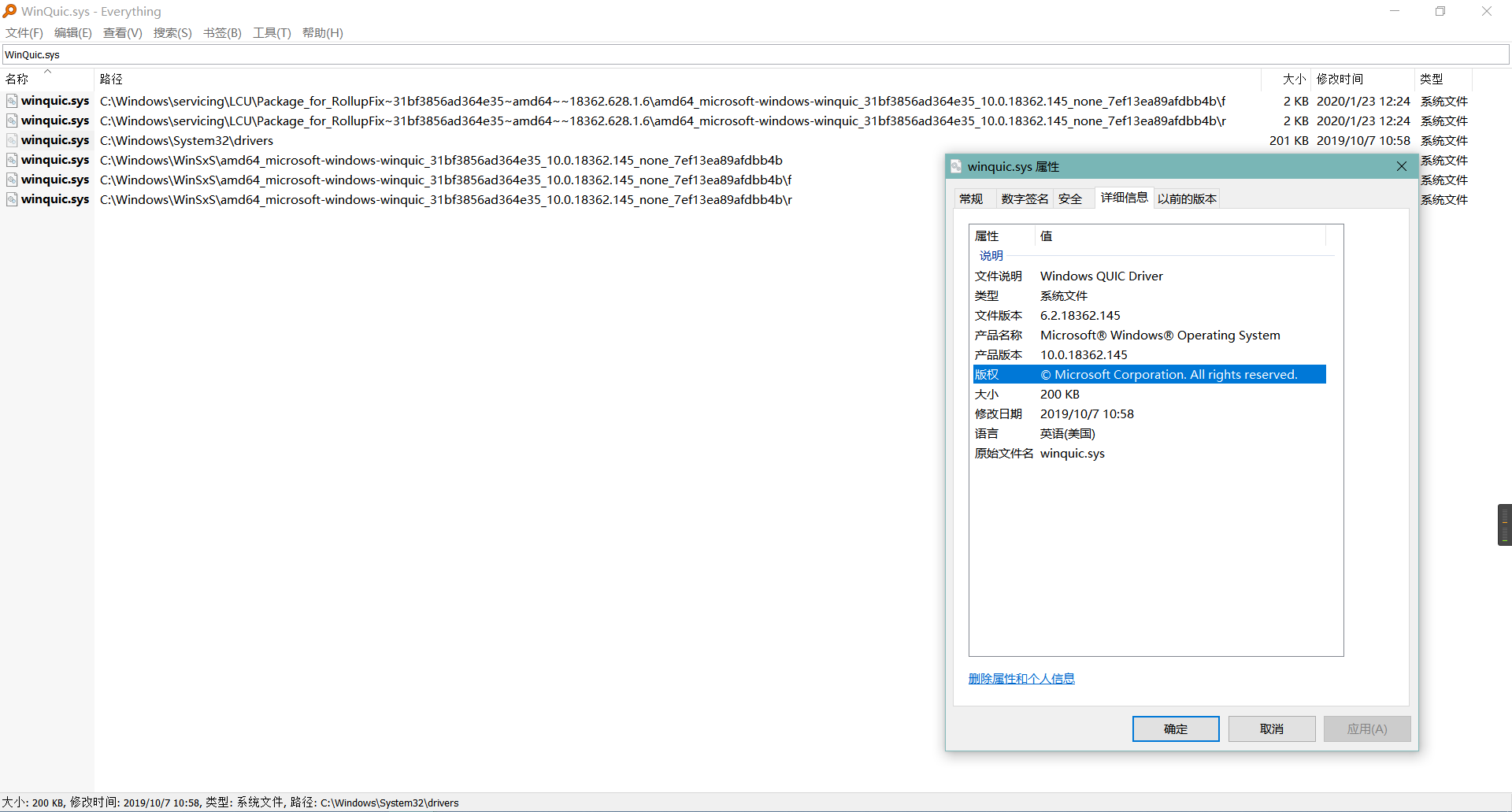Sort results by 修改时间 column header

pos(1340,79)
